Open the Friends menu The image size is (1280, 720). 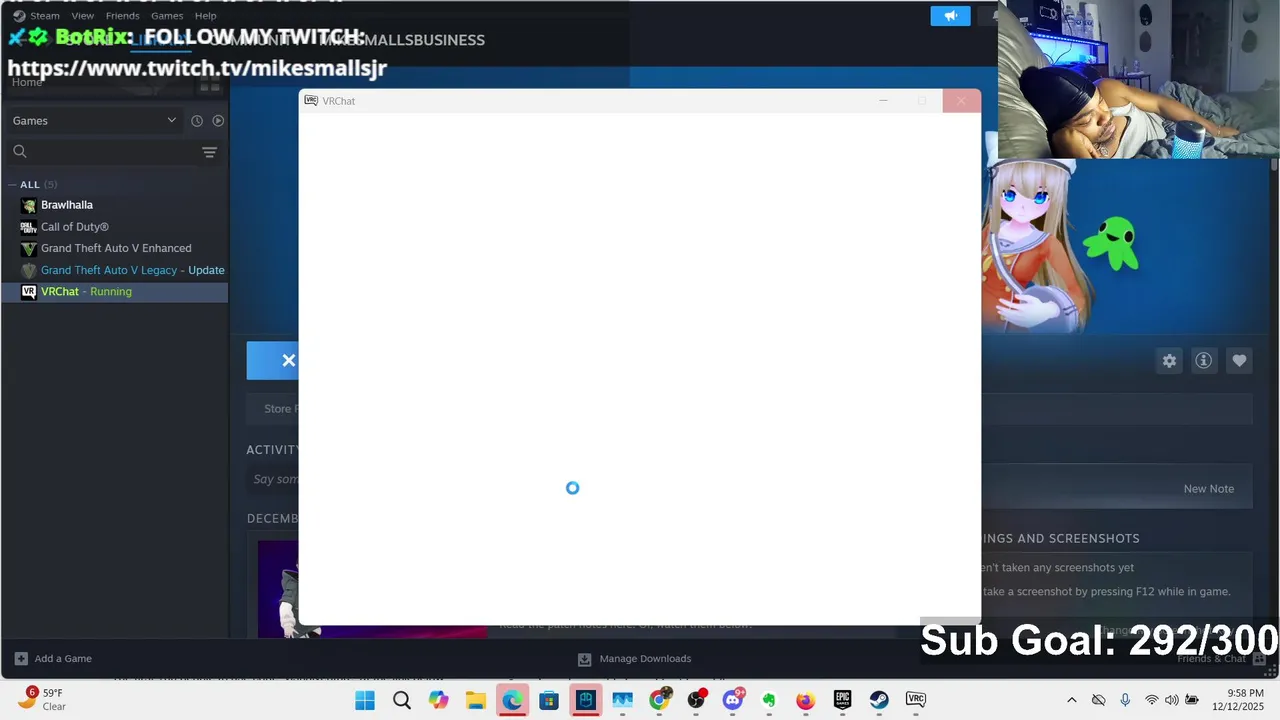pos(122,16)
